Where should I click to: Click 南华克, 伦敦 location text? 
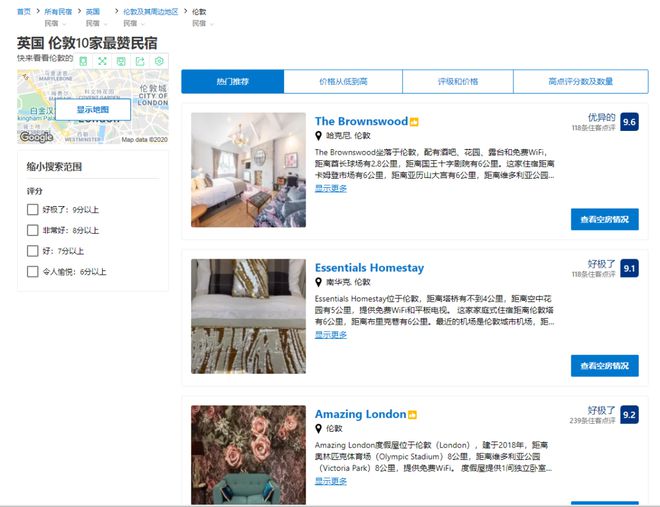[x=349, y=282]
